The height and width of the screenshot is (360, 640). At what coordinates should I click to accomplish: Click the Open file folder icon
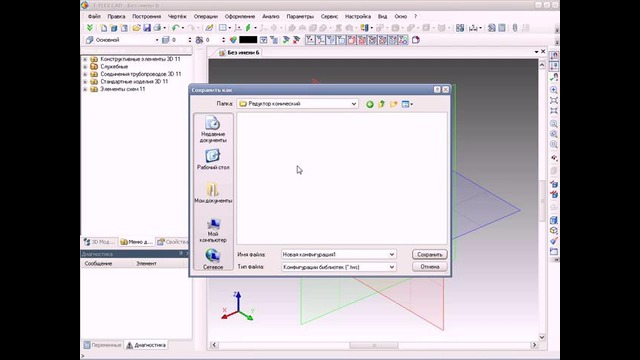[x=136, y=28]
